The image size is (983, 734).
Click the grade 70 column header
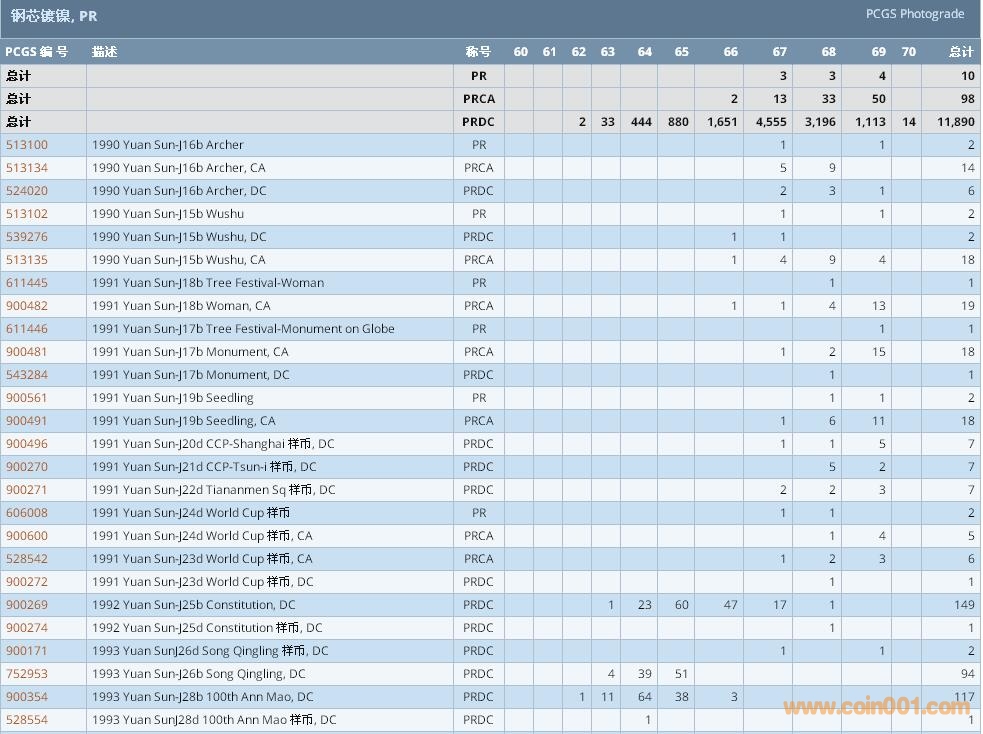(x=908, y=52)
